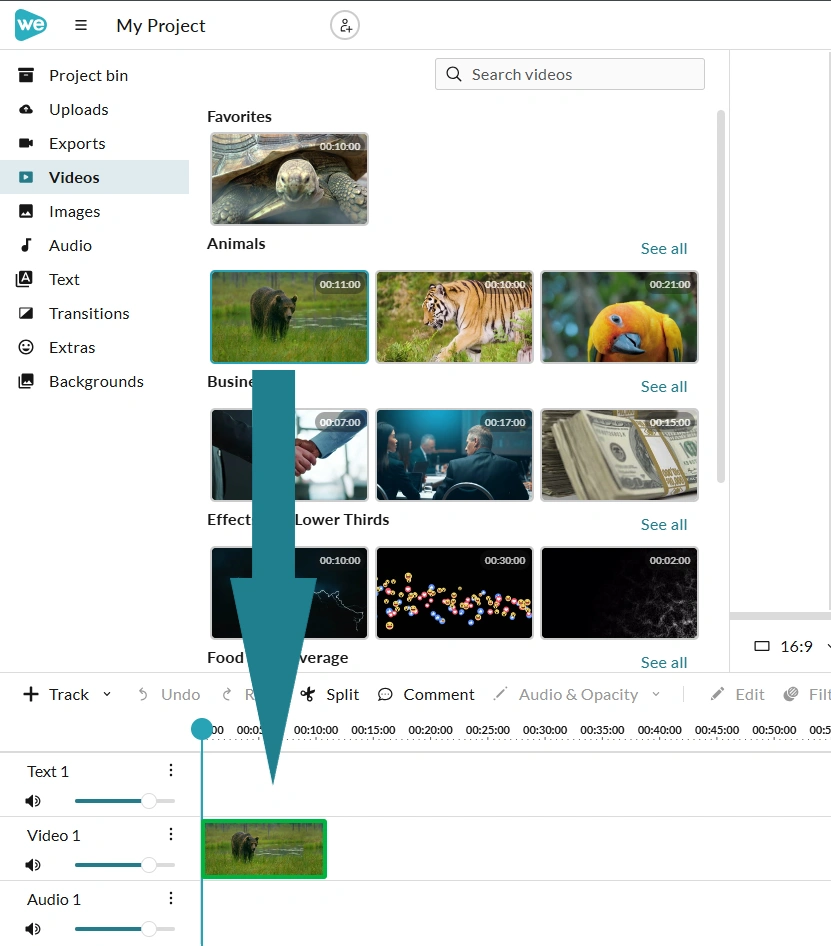Open Text 1 track options menu
The image size is (831, 946).
point(171,770)
